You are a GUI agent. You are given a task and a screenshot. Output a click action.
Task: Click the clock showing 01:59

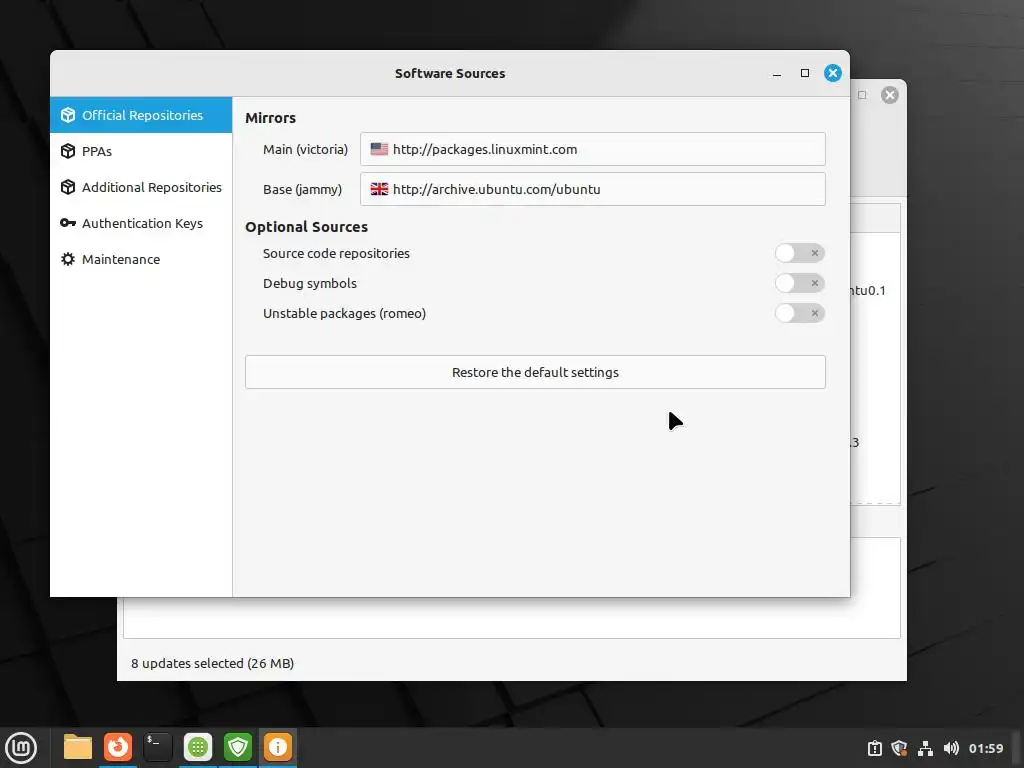click(x=985, y=748)
